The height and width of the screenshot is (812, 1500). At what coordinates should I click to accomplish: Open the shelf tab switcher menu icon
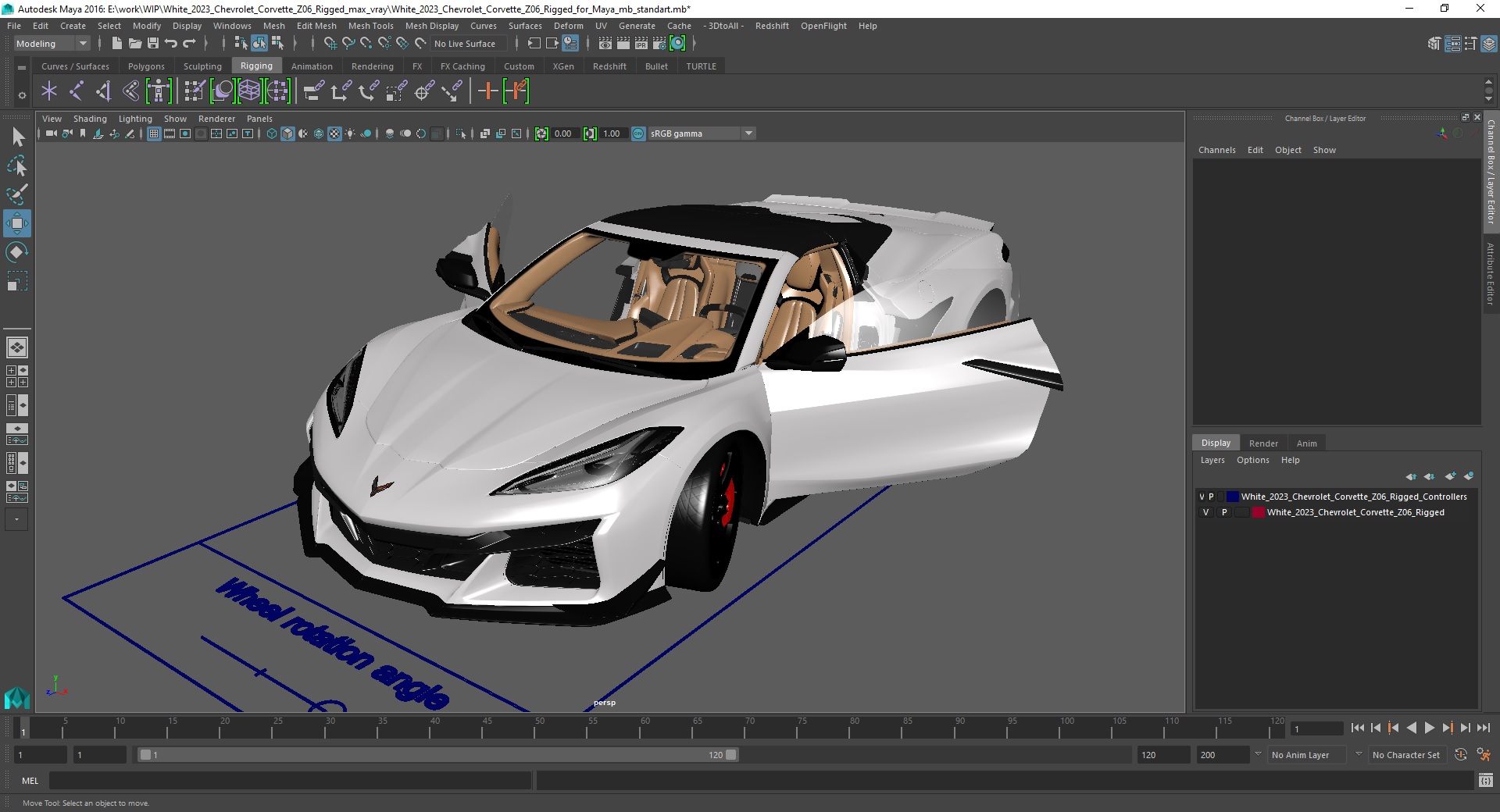(x=22, y=68)
